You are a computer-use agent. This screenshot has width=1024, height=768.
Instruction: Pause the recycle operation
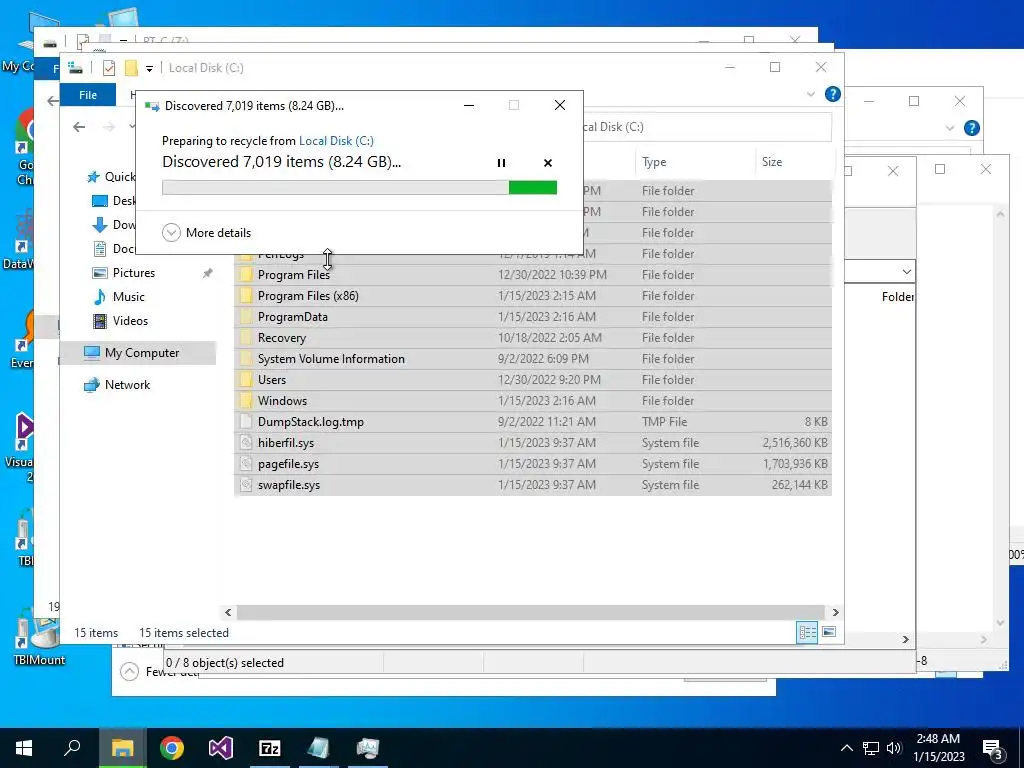[x=501, y=163]
